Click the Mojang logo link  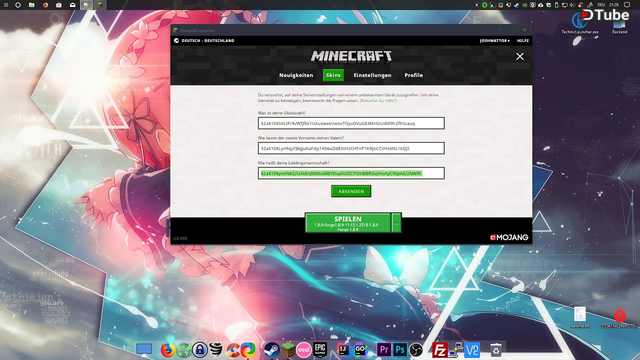coord(509,238)
